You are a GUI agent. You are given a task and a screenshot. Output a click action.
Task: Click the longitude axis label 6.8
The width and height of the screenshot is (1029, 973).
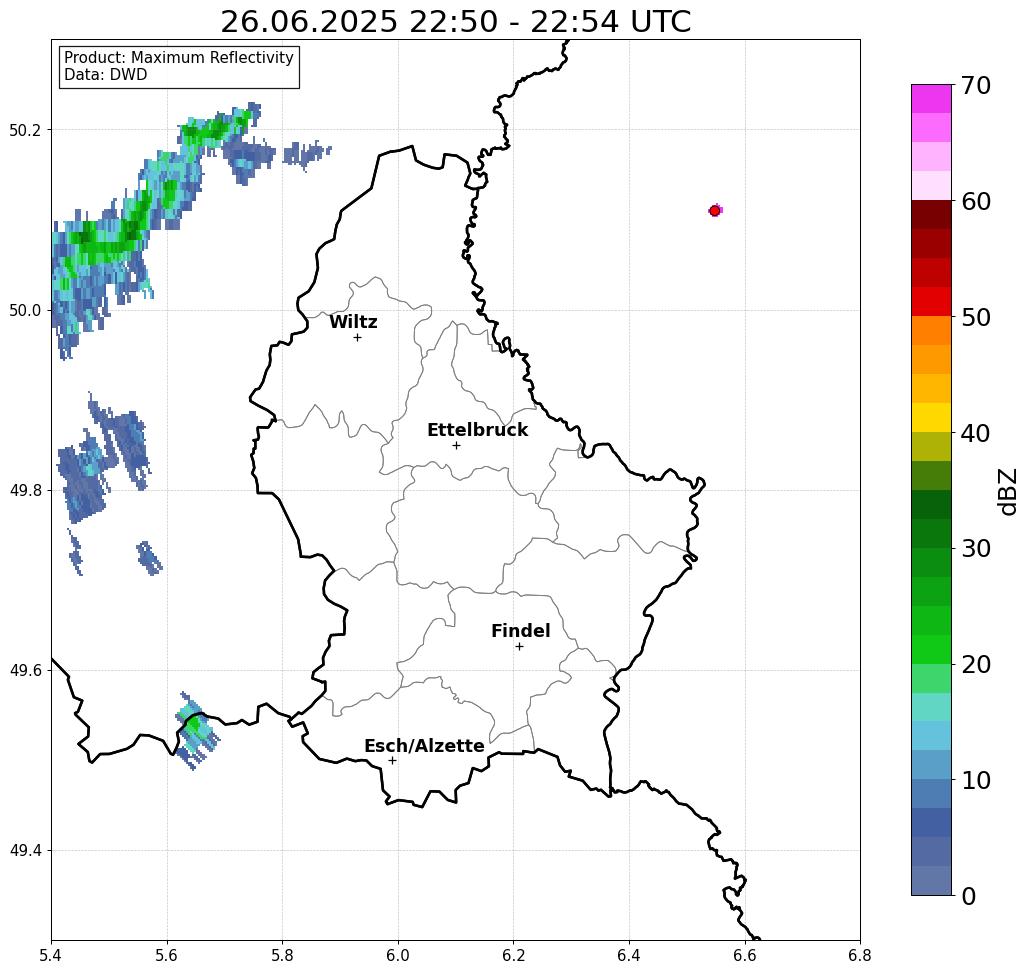[x=860, y=955]
